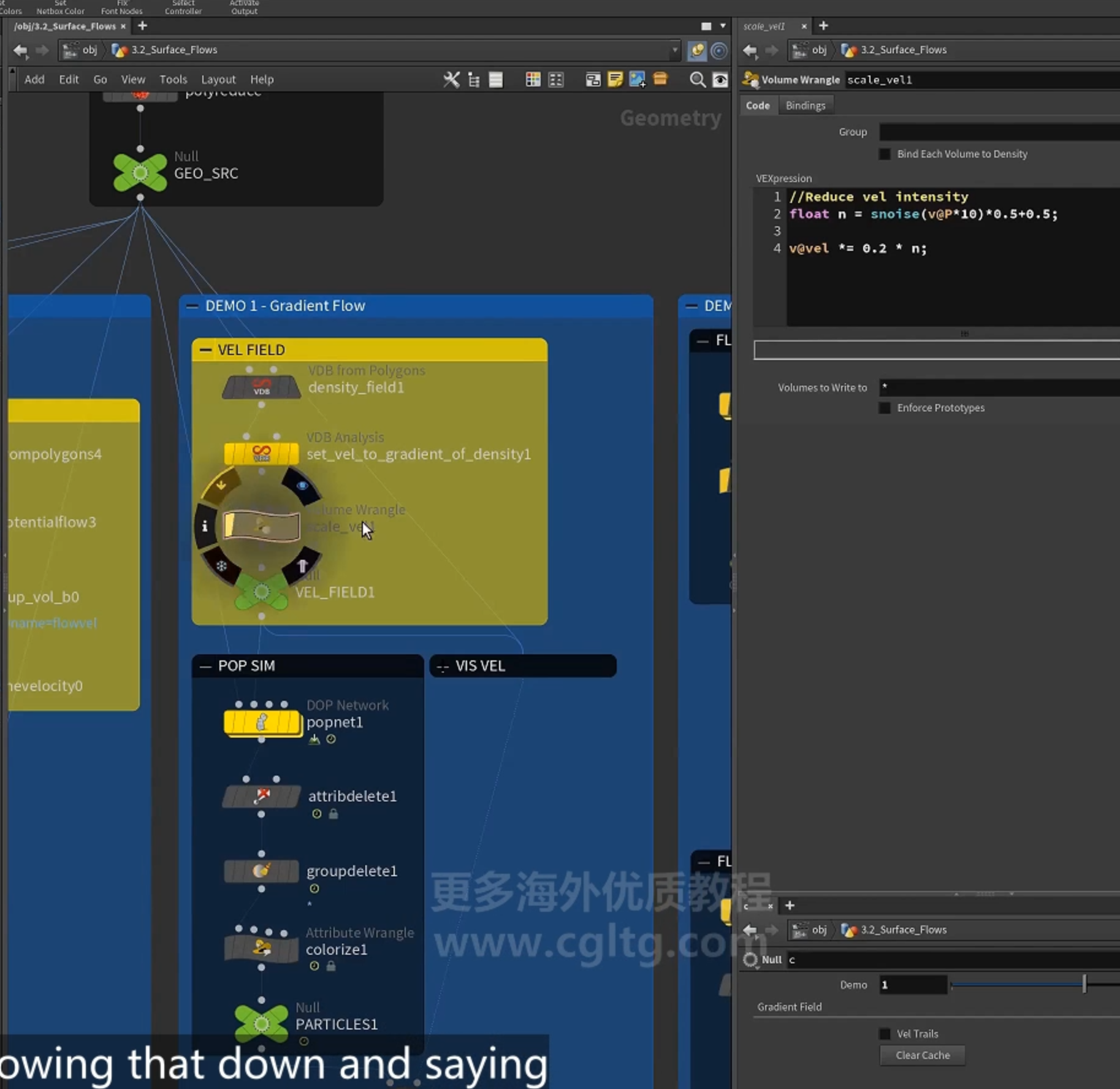
Task: Select the VEL_FIELD1 null node
Action: point(262,592)
